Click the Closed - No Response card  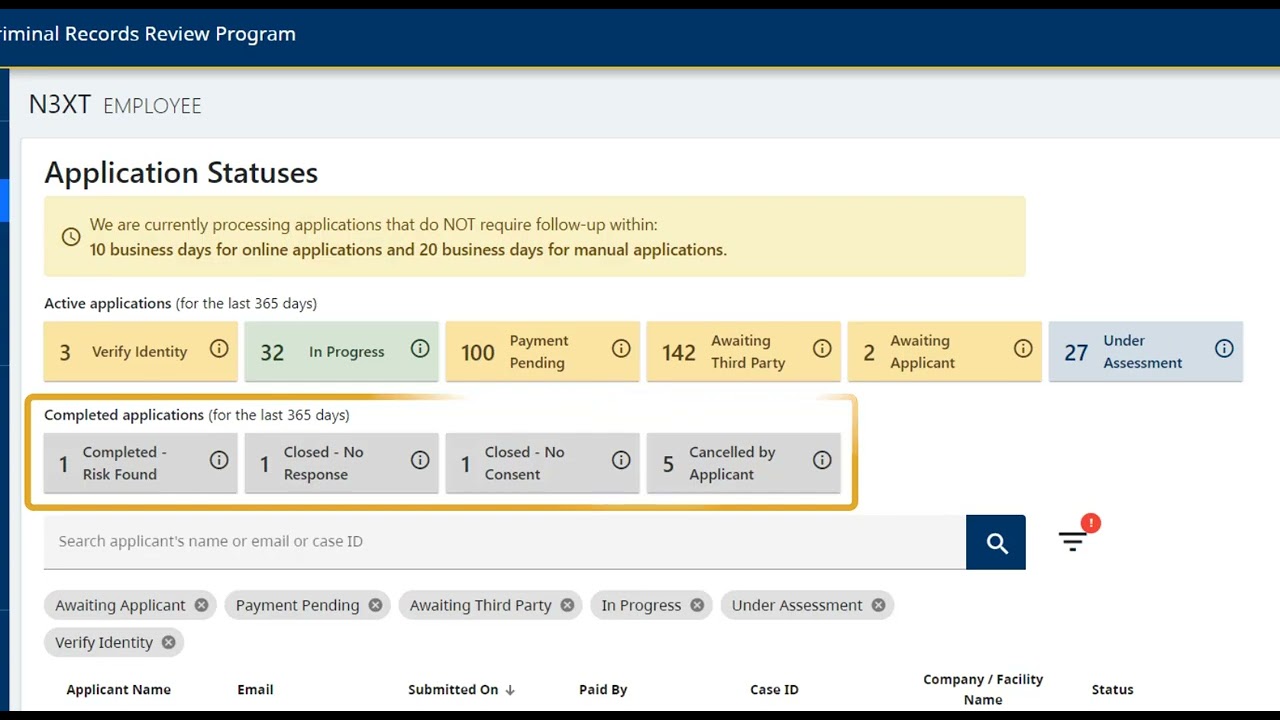pyautogui.click(x=324, y=463)
